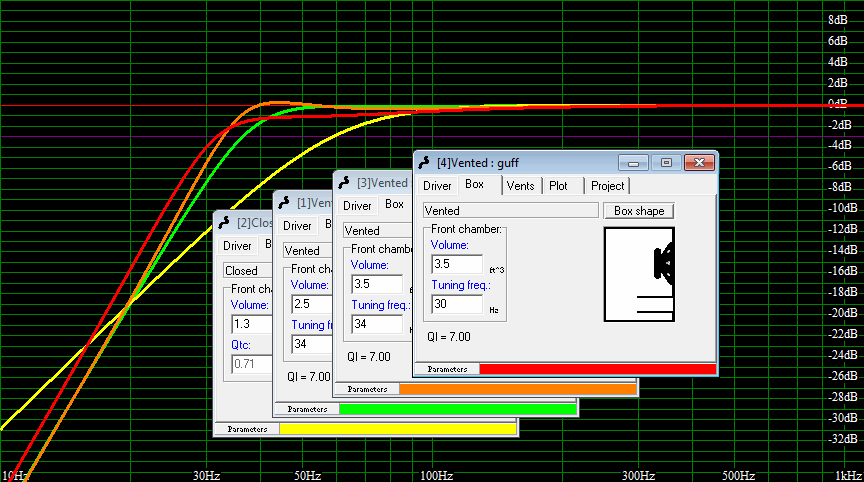This screenshot has height=482, width=864.
Task: Click the box shape speaker diagram
Action: [x=639, y=274]
